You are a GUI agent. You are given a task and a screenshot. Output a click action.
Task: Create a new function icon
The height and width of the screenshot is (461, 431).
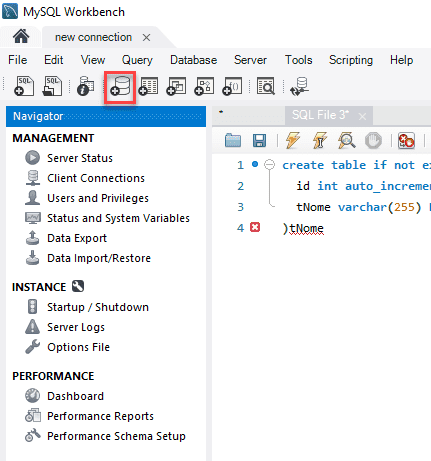pos(232,86)
